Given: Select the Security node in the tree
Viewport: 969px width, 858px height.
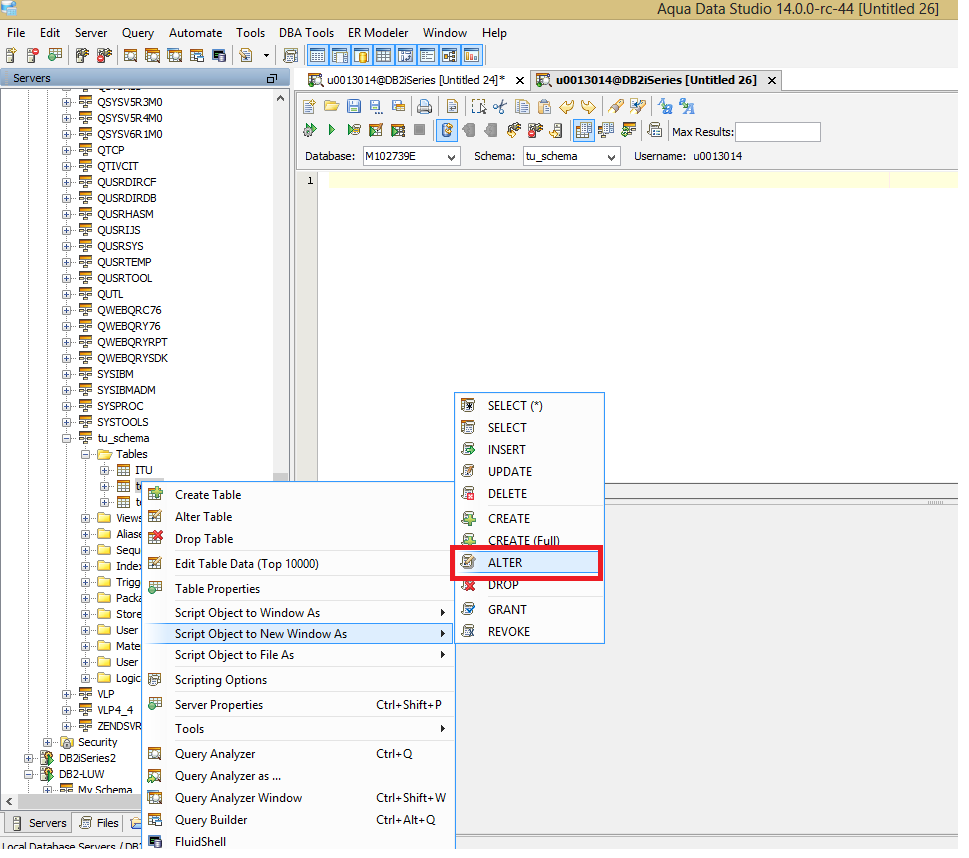Looking at the screenshot, I should (98, 742).
